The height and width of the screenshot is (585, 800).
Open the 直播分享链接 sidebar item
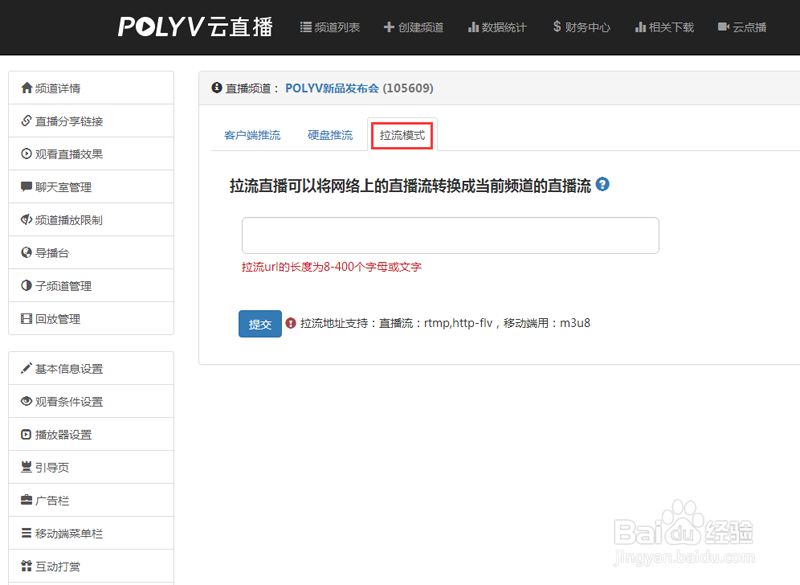[91, 121]
